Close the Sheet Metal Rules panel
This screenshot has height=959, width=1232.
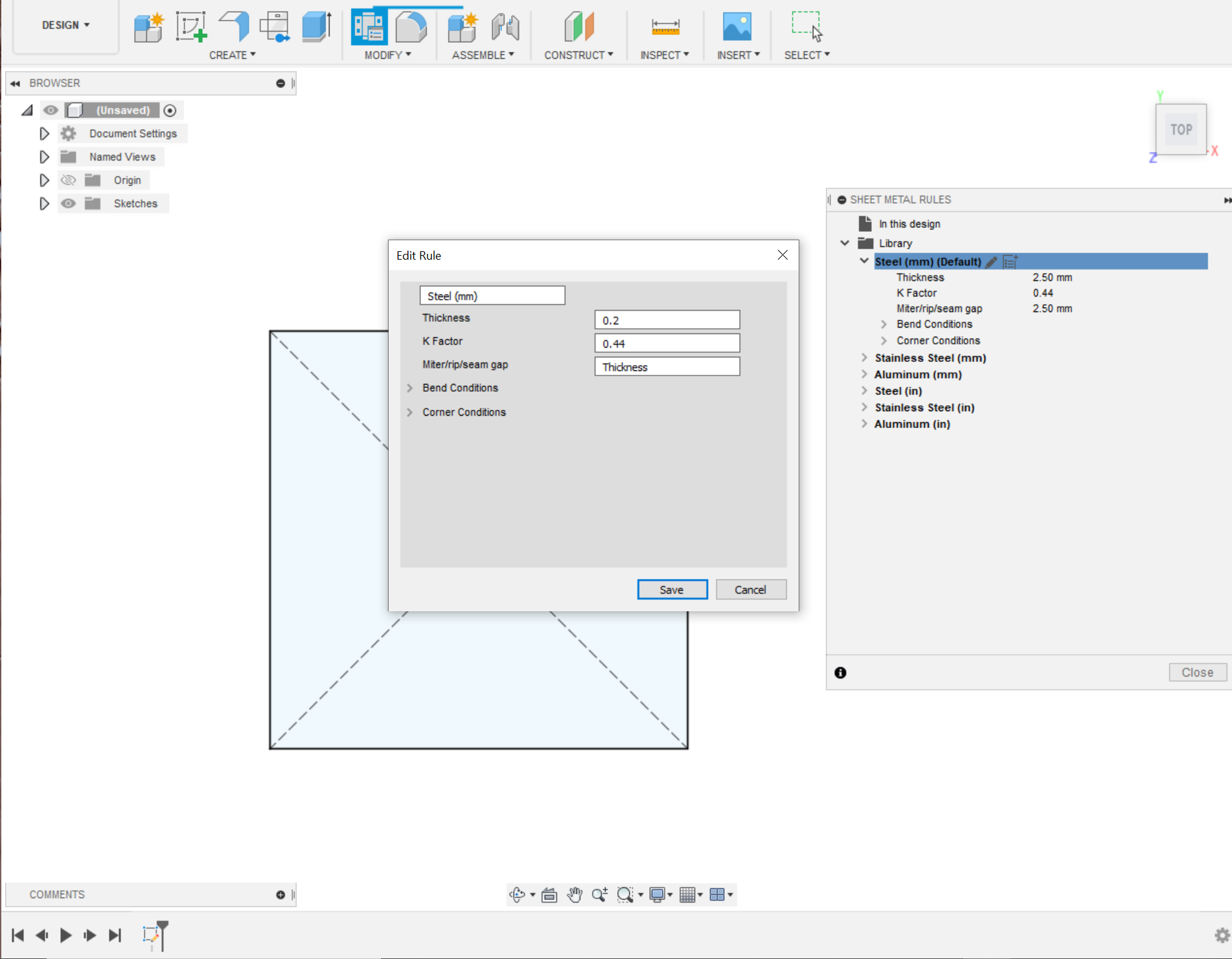[1197, 672]
